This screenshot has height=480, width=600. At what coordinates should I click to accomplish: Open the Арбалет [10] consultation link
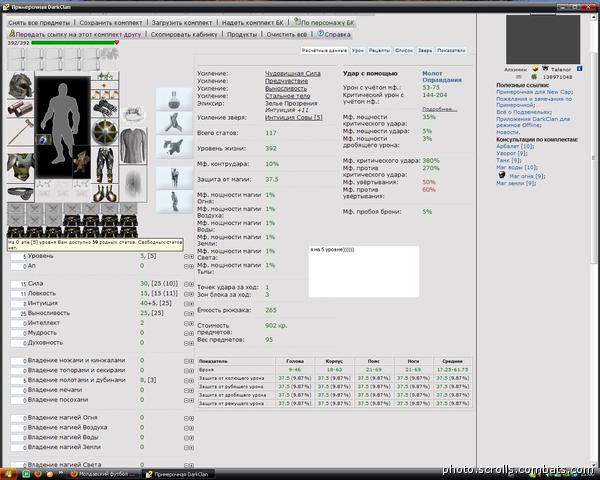[515, 147]
